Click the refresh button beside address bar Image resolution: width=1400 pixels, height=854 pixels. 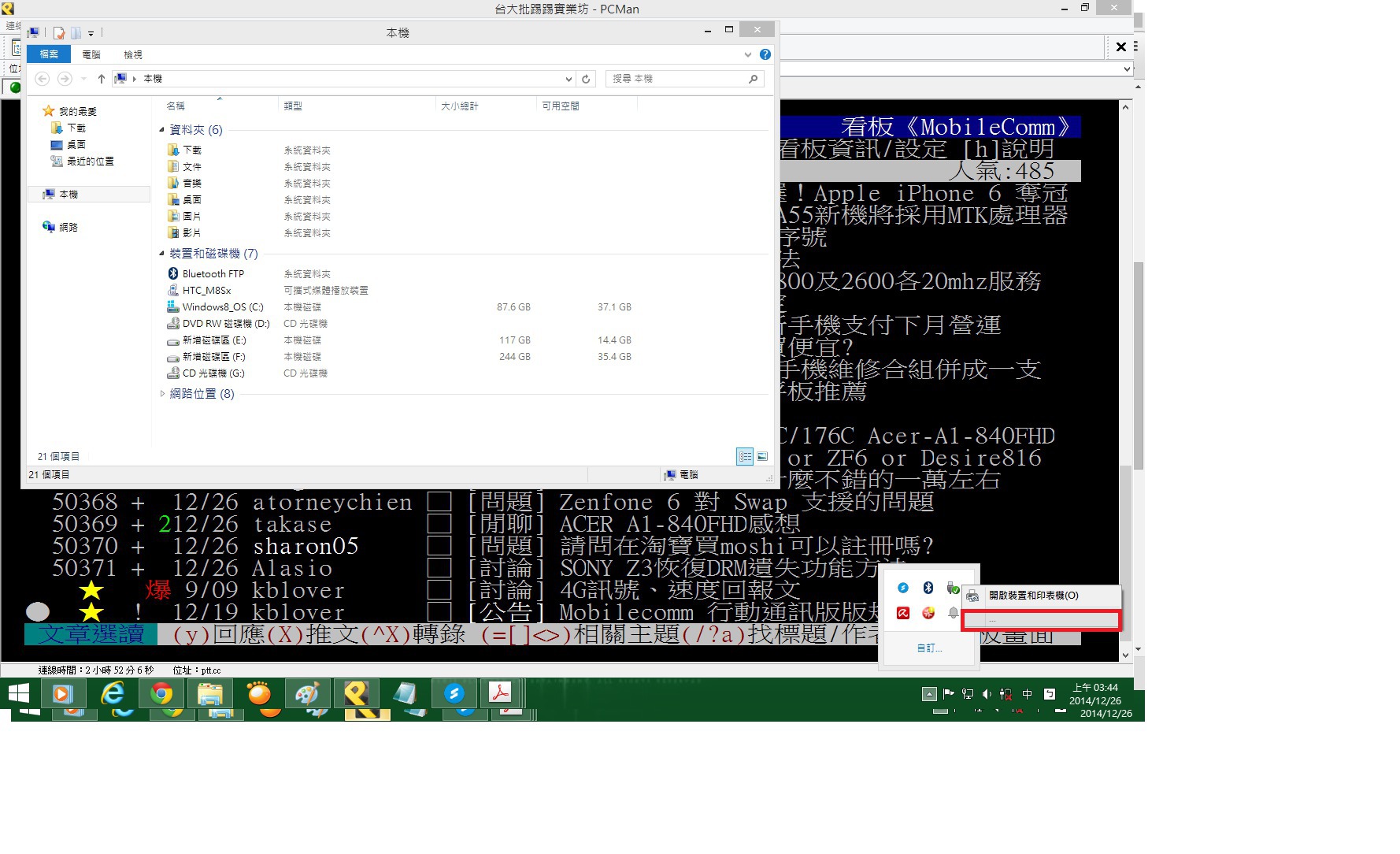(x=586, y=79)
